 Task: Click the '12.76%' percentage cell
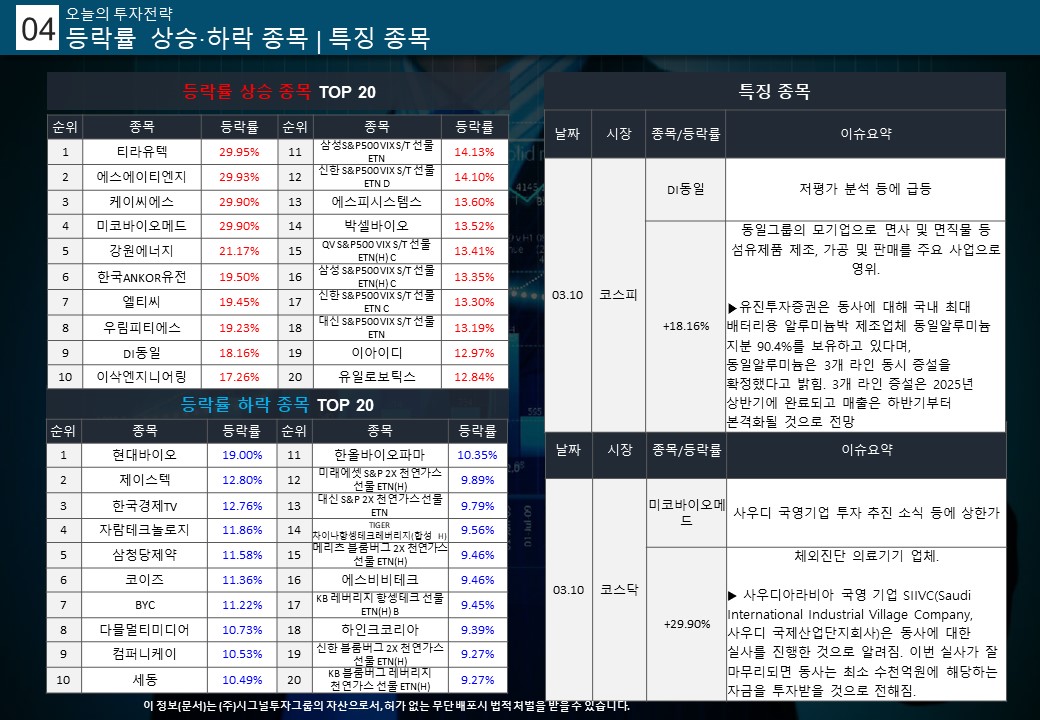[242, 506]
